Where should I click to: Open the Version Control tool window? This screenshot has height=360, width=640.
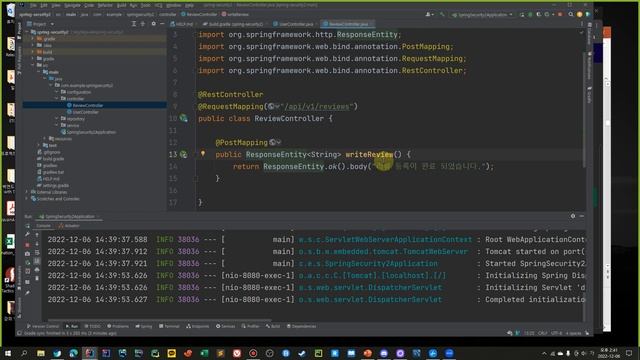tap(43, 326)
